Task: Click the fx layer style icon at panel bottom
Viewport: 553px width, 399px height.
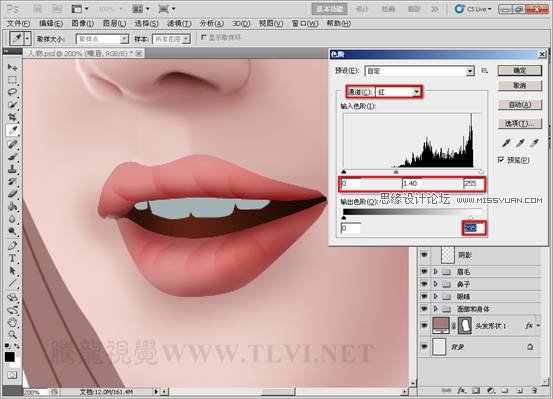Action: tap(461, 391)
